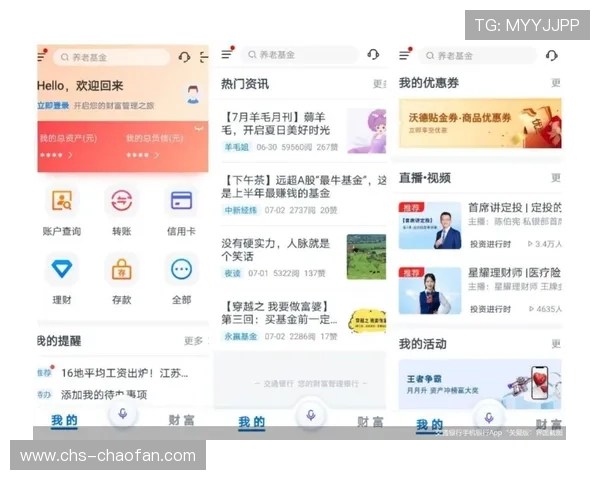
Task: Open the 存款 deposit icon
Action: click(x=122, y=269)
